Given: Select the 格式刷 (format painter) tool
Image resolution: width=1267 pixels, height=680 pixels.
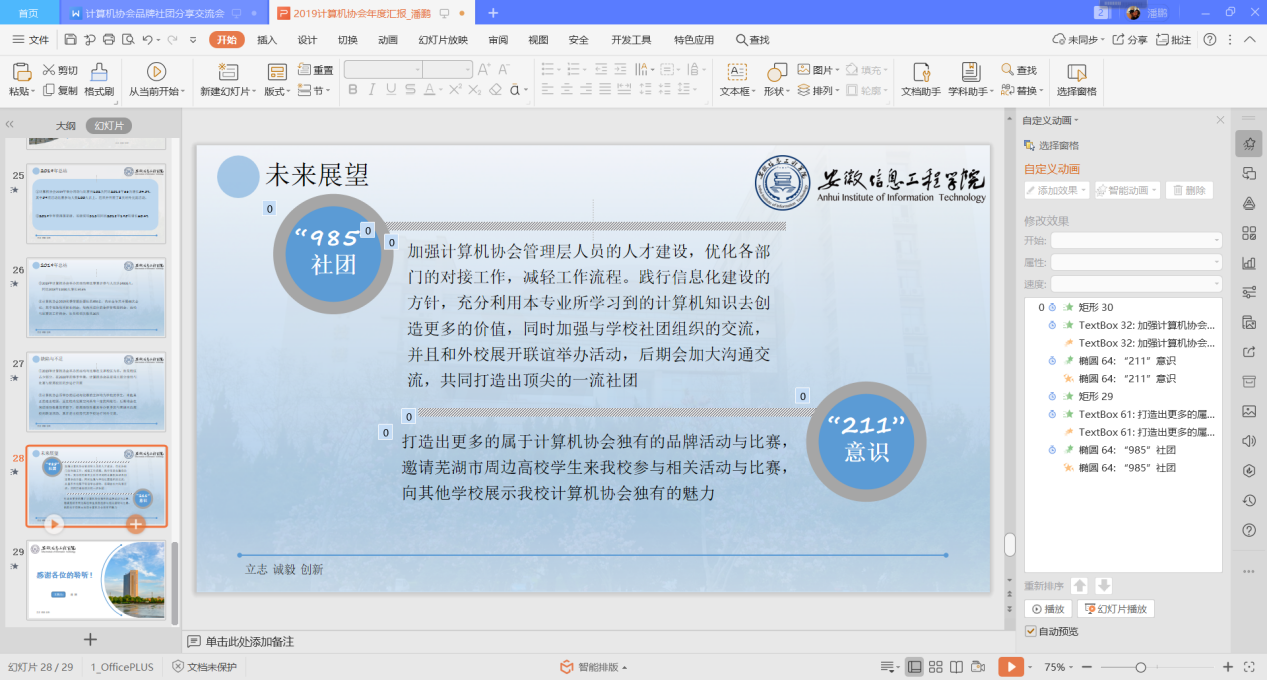Looking at the screenshot, I should [97, 79].
